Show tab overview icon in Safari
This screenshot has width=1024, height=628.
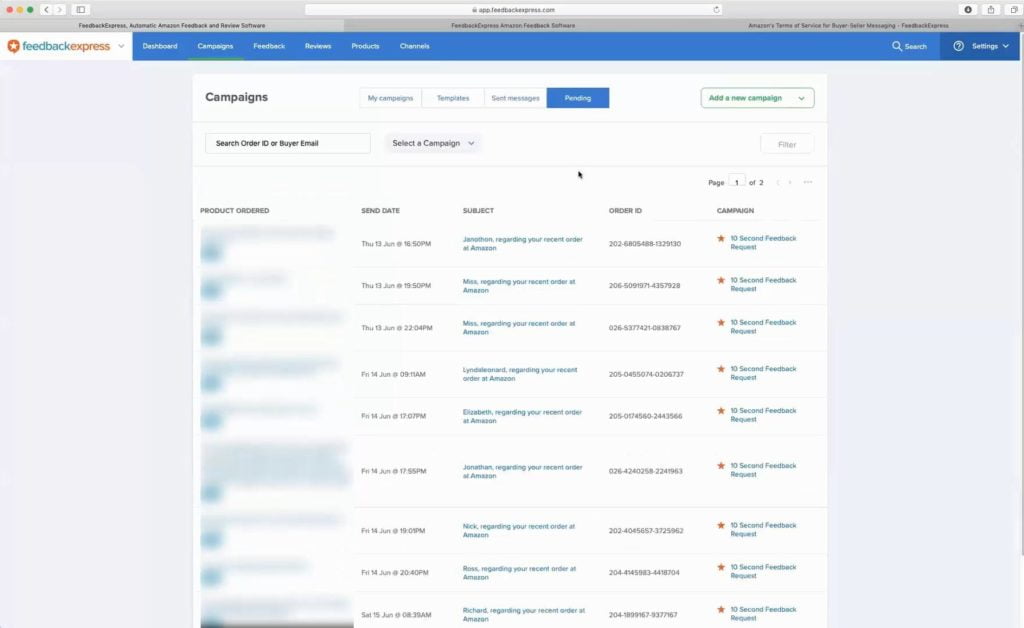pyautogui.click(x=1014, y=10)
